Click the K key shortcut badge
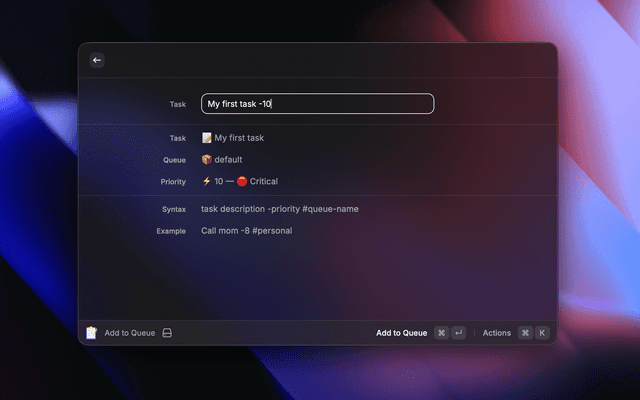This screenshot has height=400, width=640. tap(542, 333)
